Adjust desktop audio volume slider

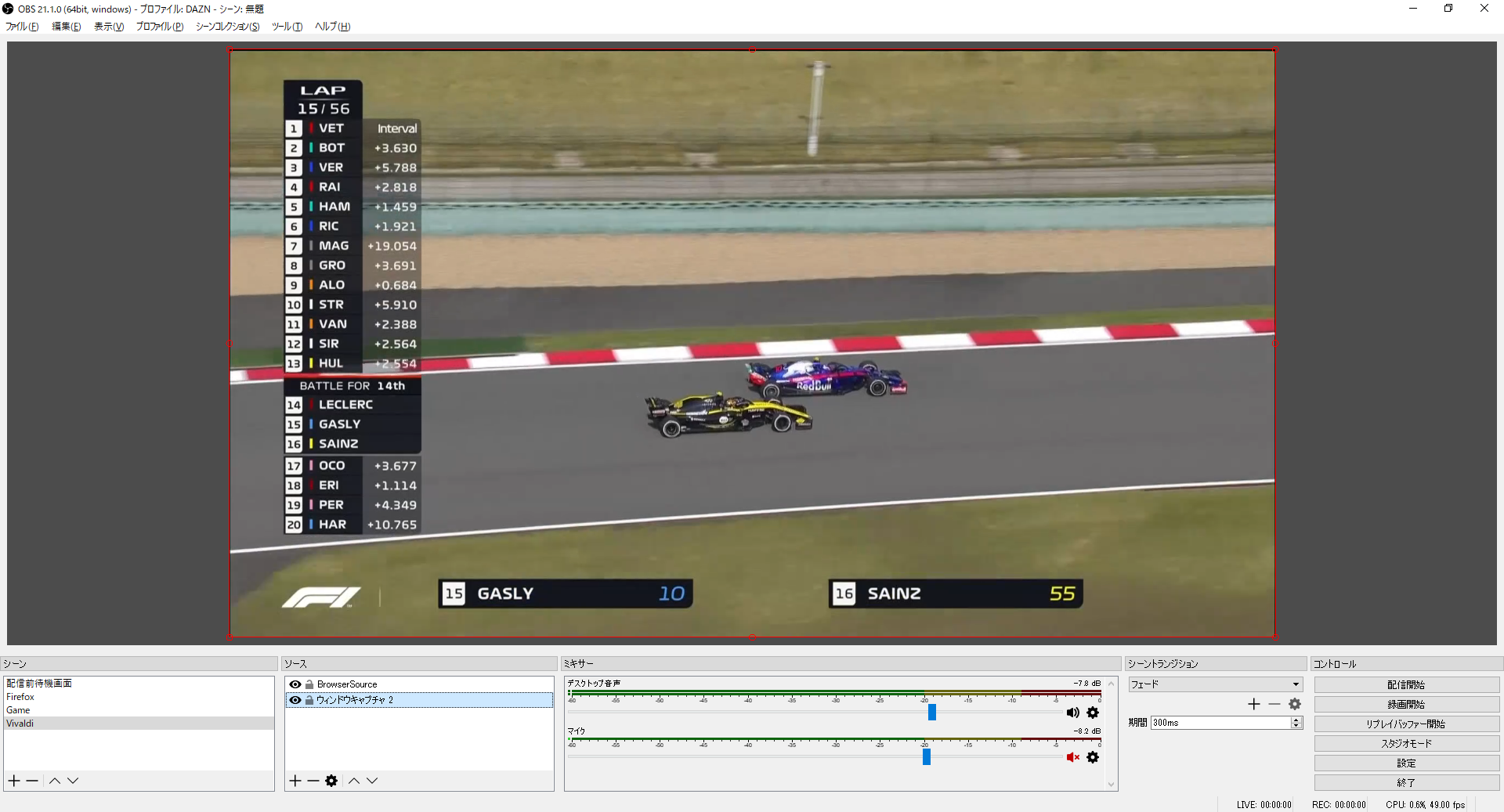[932, 712]
